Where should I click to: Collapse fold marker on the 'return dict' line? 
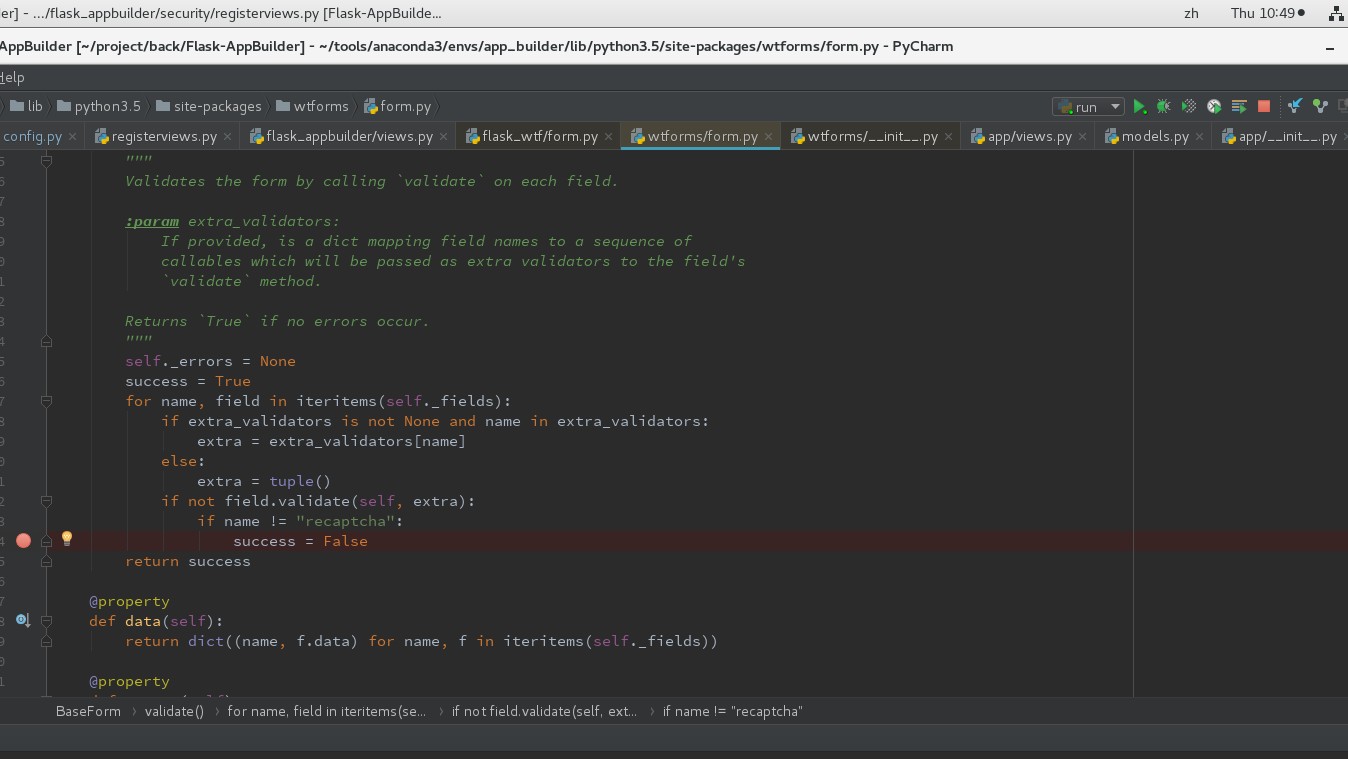pos(46,641)
